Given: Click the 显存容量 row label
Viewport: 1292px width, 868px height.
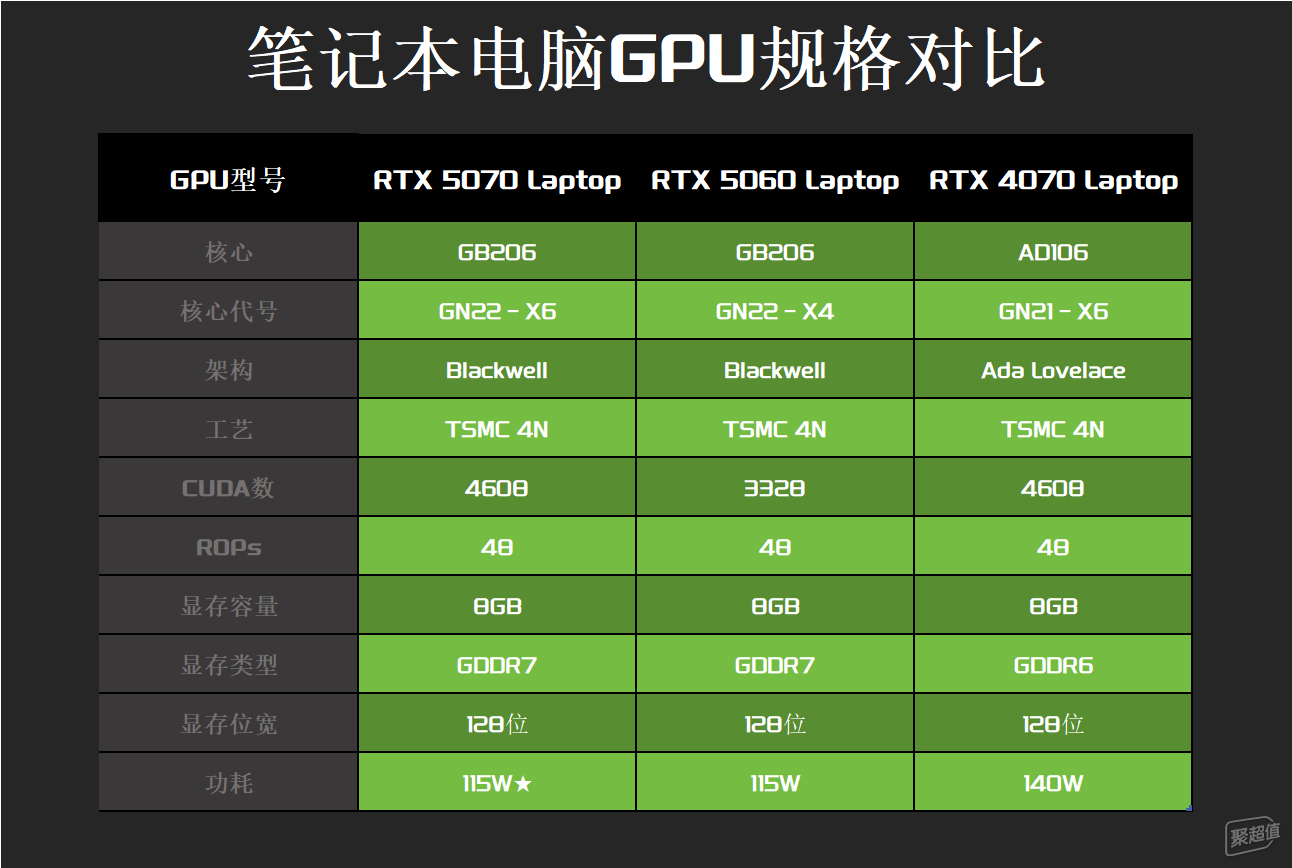Looking at the screenshot, I should (228, 606).
